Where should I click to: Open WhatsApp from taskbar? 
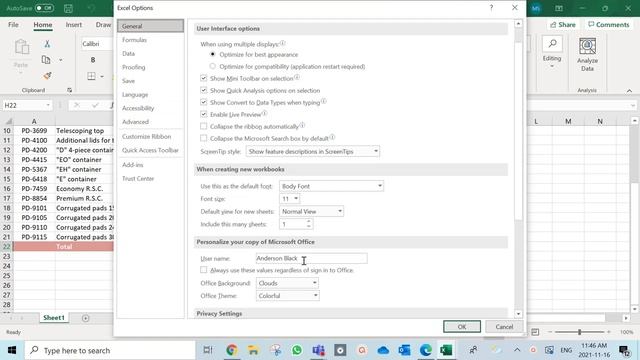[297, 350]
